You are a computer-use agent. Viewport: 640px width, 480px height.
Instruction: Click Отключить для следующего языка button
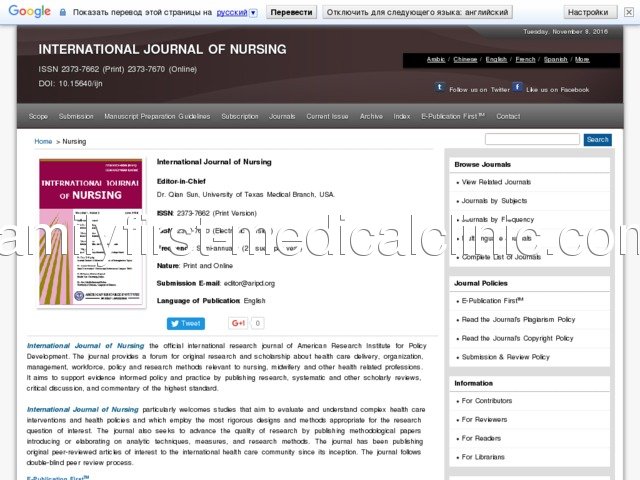pos(417,12)
